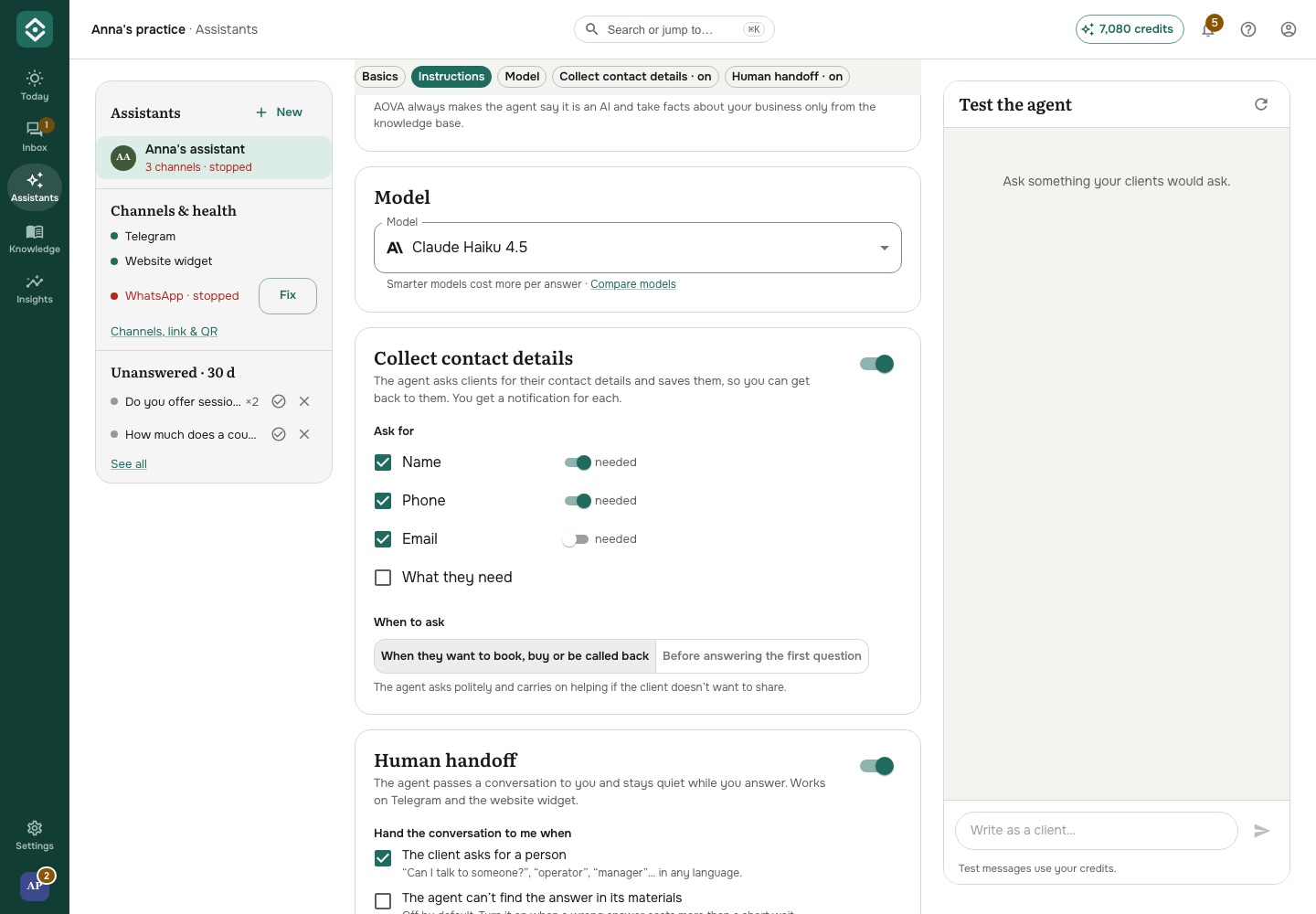The width and height of the screenshot is (1316, 914).
Task: Open the Knowledge sidebar section
Action: point(35,239)
